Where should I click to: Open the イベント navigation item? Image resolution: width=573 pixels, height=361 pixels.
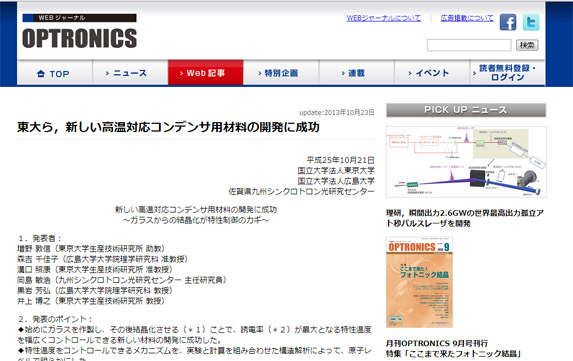coord(432,73)
